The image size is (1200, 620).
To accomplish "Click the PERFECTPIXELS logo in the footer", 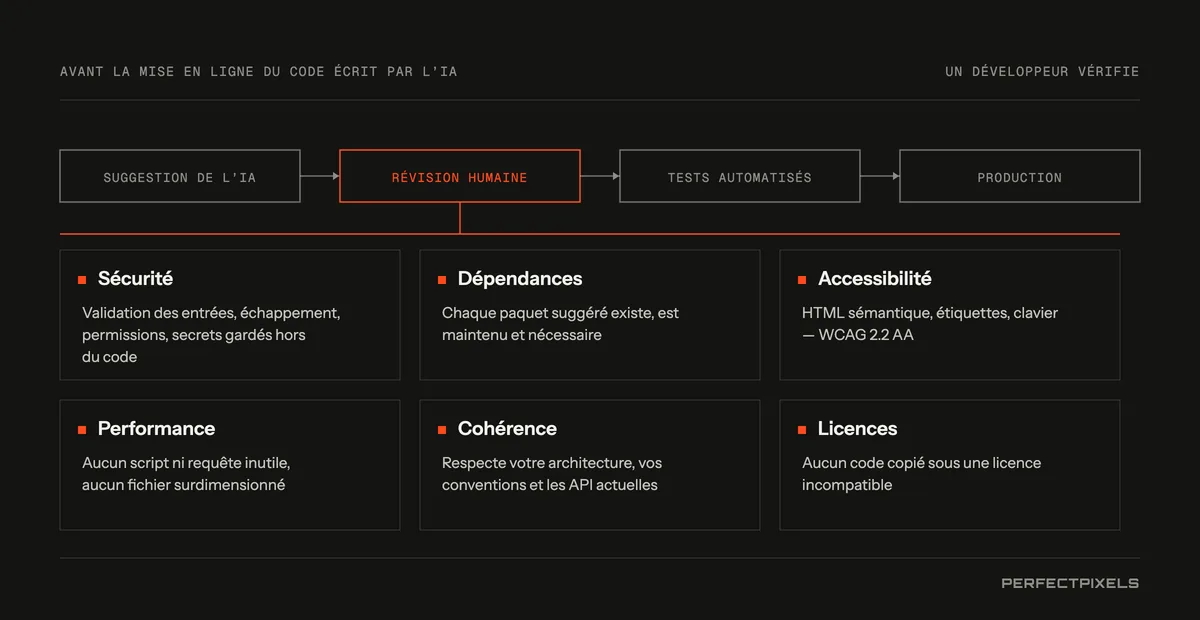I will coord(1070,583).
